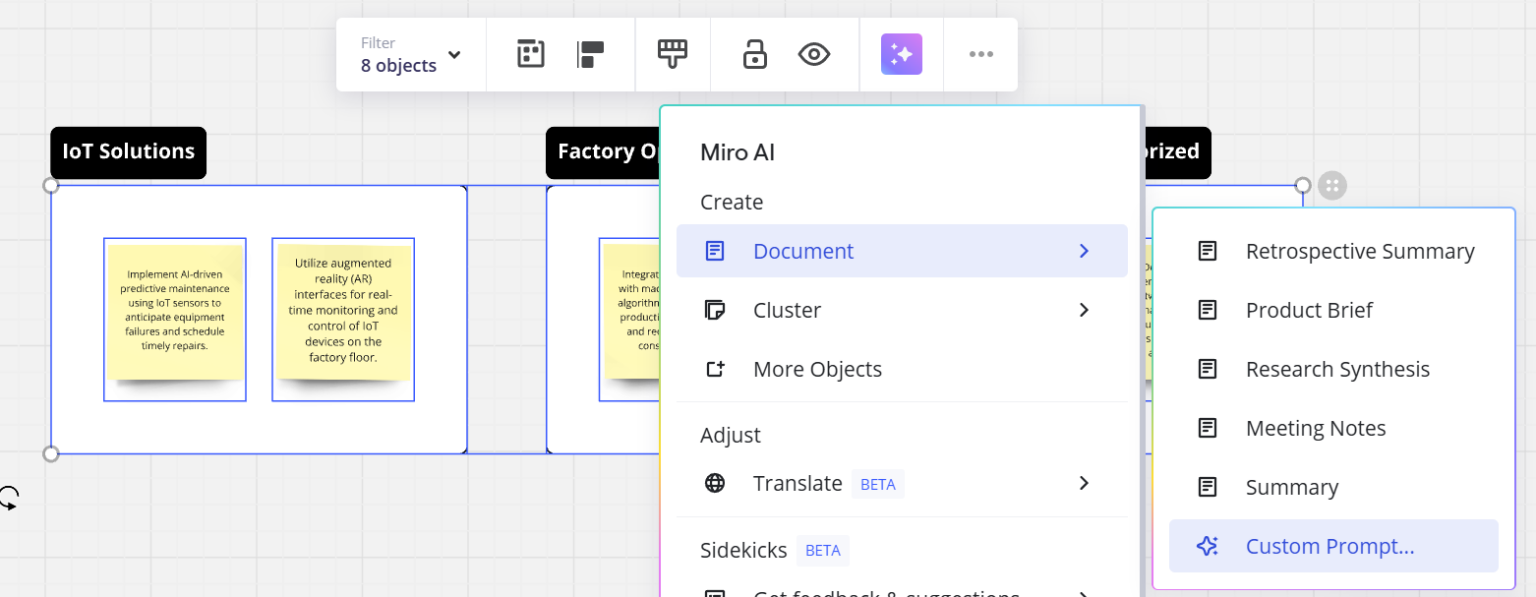The width and height of the screenshot is (1536, 597).
Task: Expand the Translate submenu
Action: click(1083, 482)
